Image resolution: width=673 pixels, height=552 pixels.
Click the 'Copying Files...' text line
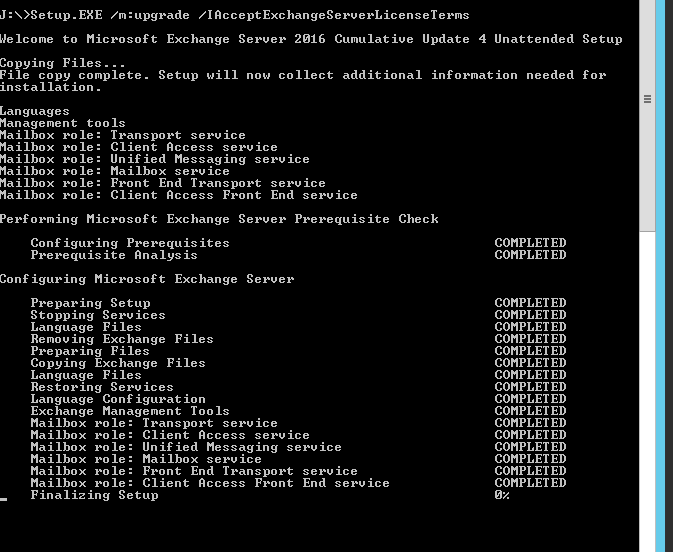[x=63, y=63]
